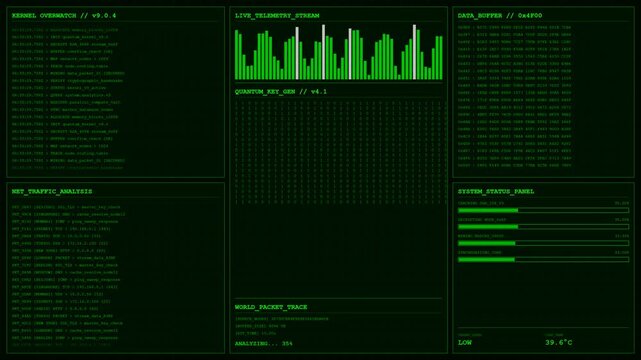Click the CONFIG kernel_v9_active log line
Image resolution: width=641 pixels, height=360 pixels.
click(x=59, y=88)
